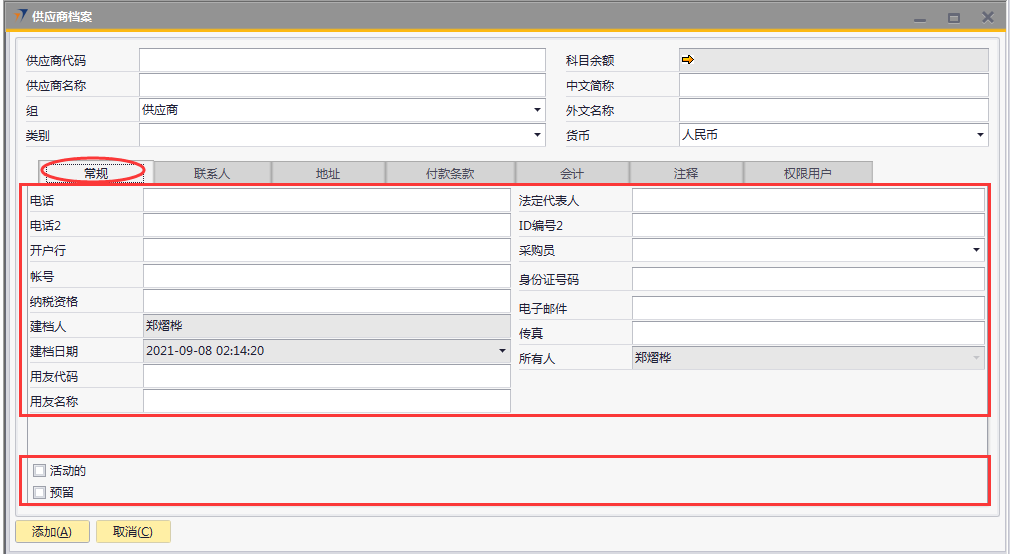This screenshot has width=1010, height=554.
Task: Enable the 活动的 checkbox
Action: pos(39,470)
